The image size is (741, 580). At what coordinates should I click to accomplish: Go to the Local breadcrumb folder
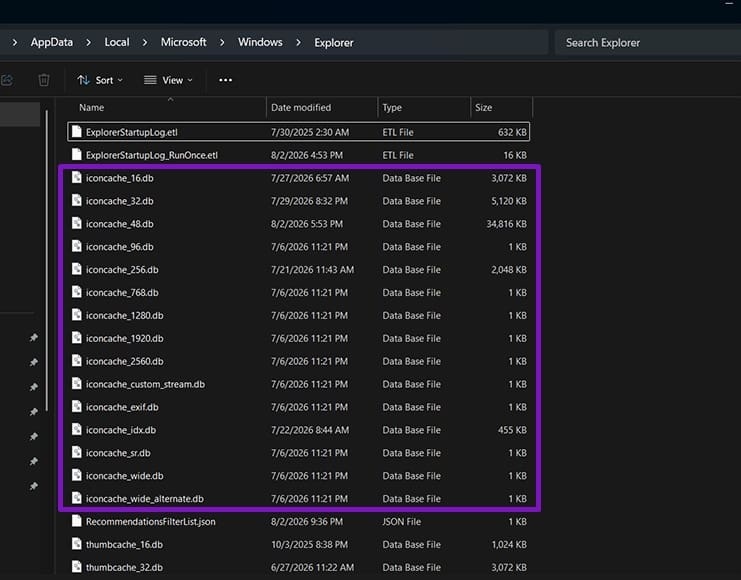[117, 42]
